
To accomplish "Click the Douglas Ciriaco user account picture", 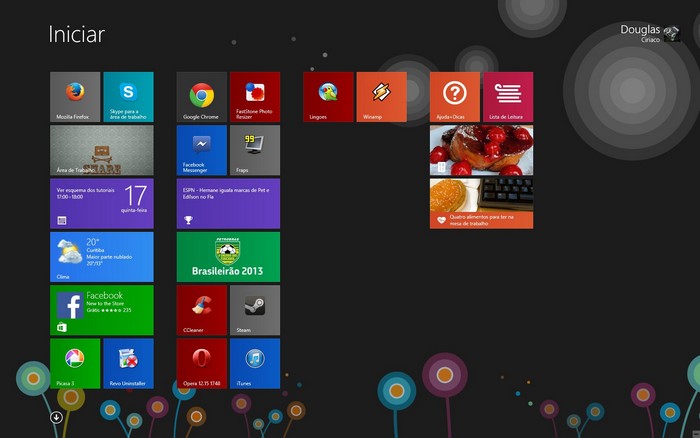I will click(x=672, y=33).
